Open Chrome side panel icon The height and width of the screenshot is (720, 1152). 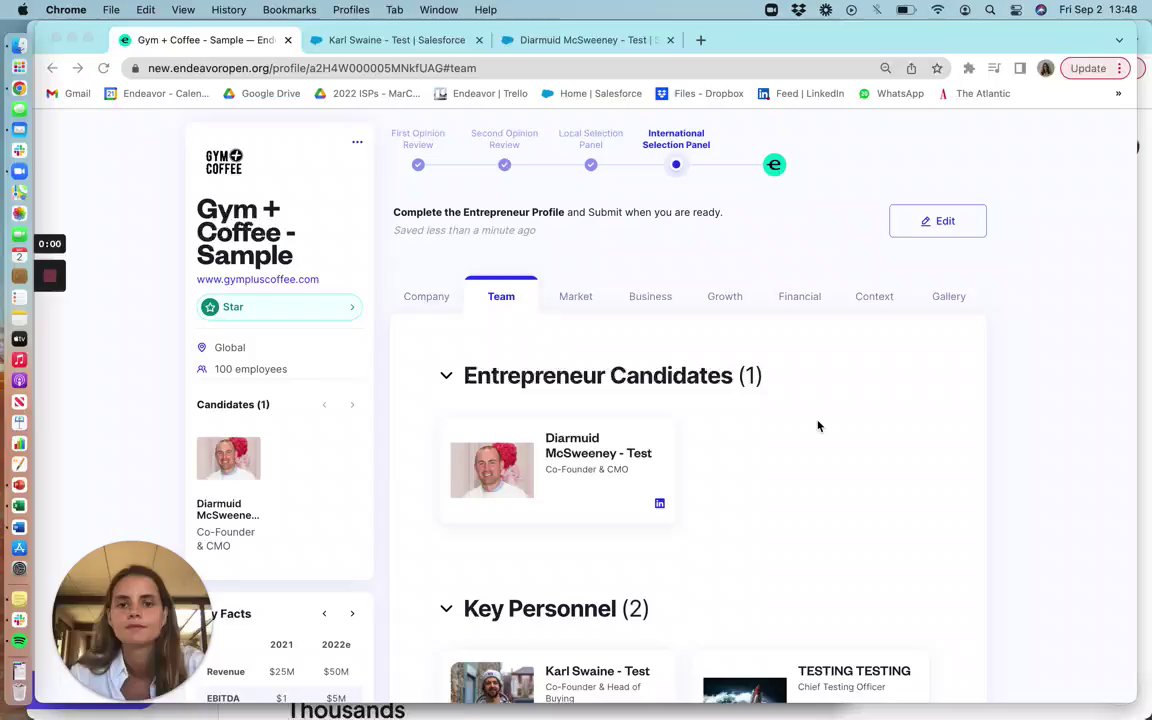pos(1020,68)
